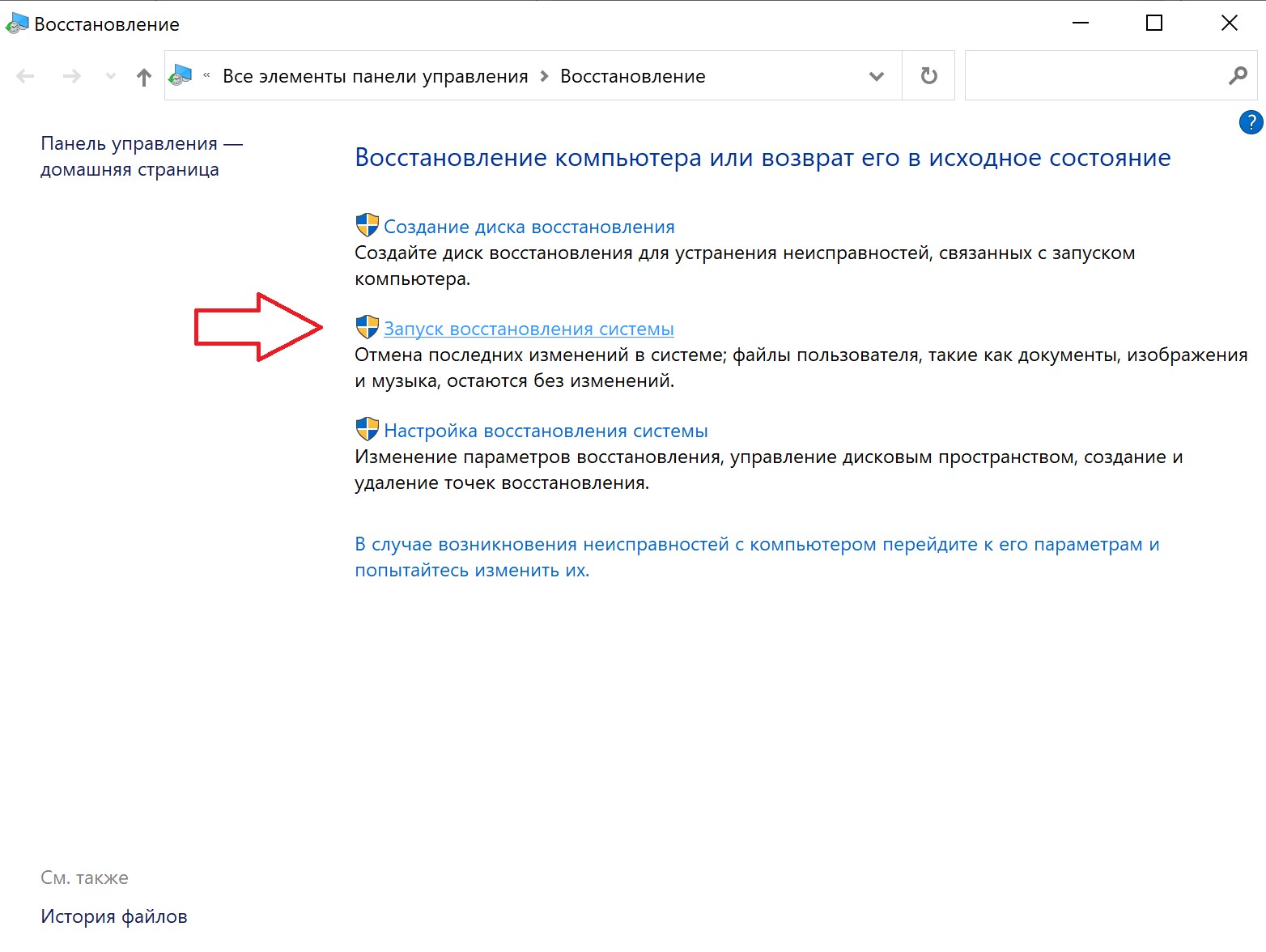Open История файлов link
The height and width of the screenshot is (952, 1266).
coord(114,916)
